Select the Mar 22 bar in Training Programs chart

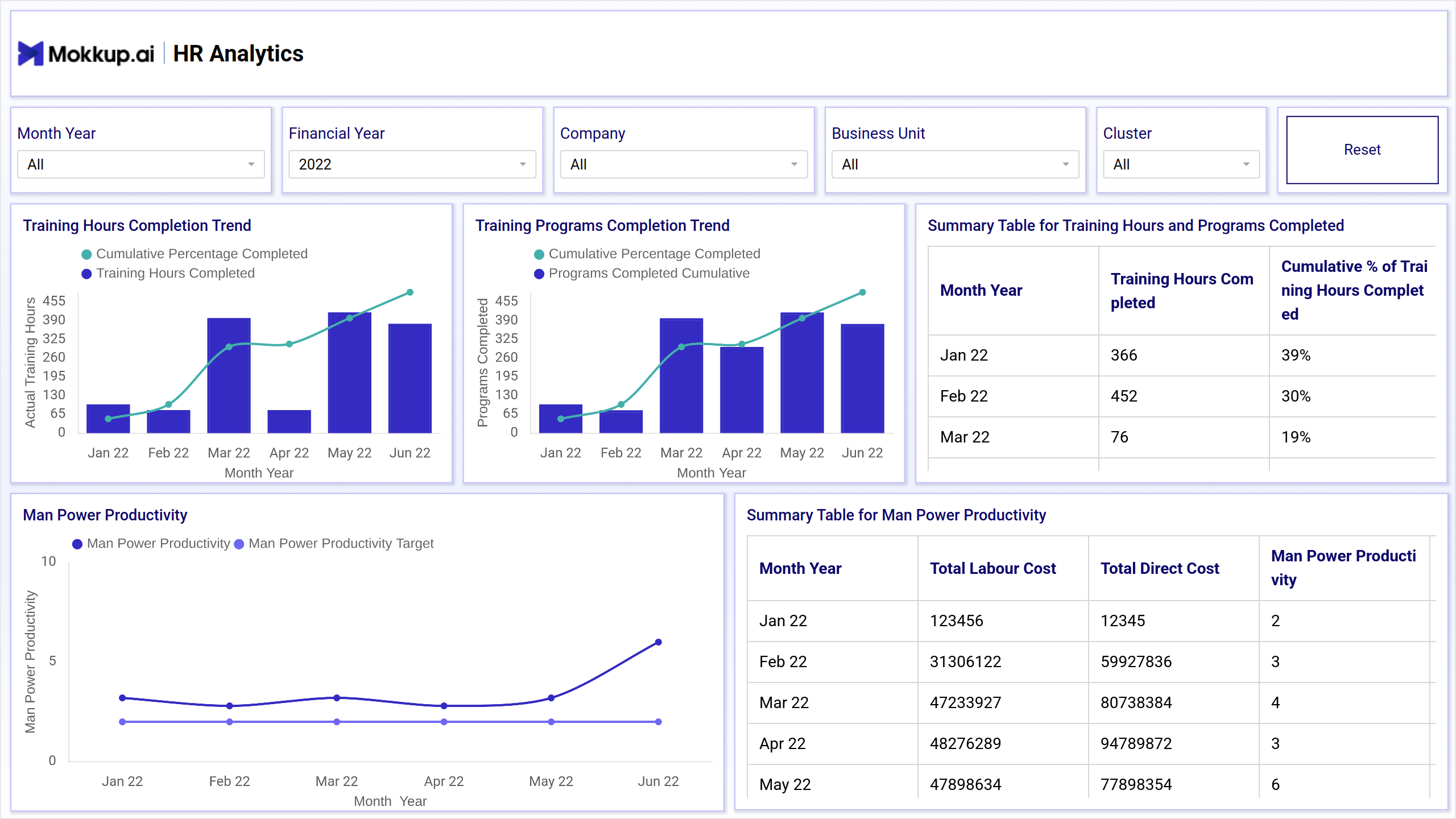click(681, 375)
